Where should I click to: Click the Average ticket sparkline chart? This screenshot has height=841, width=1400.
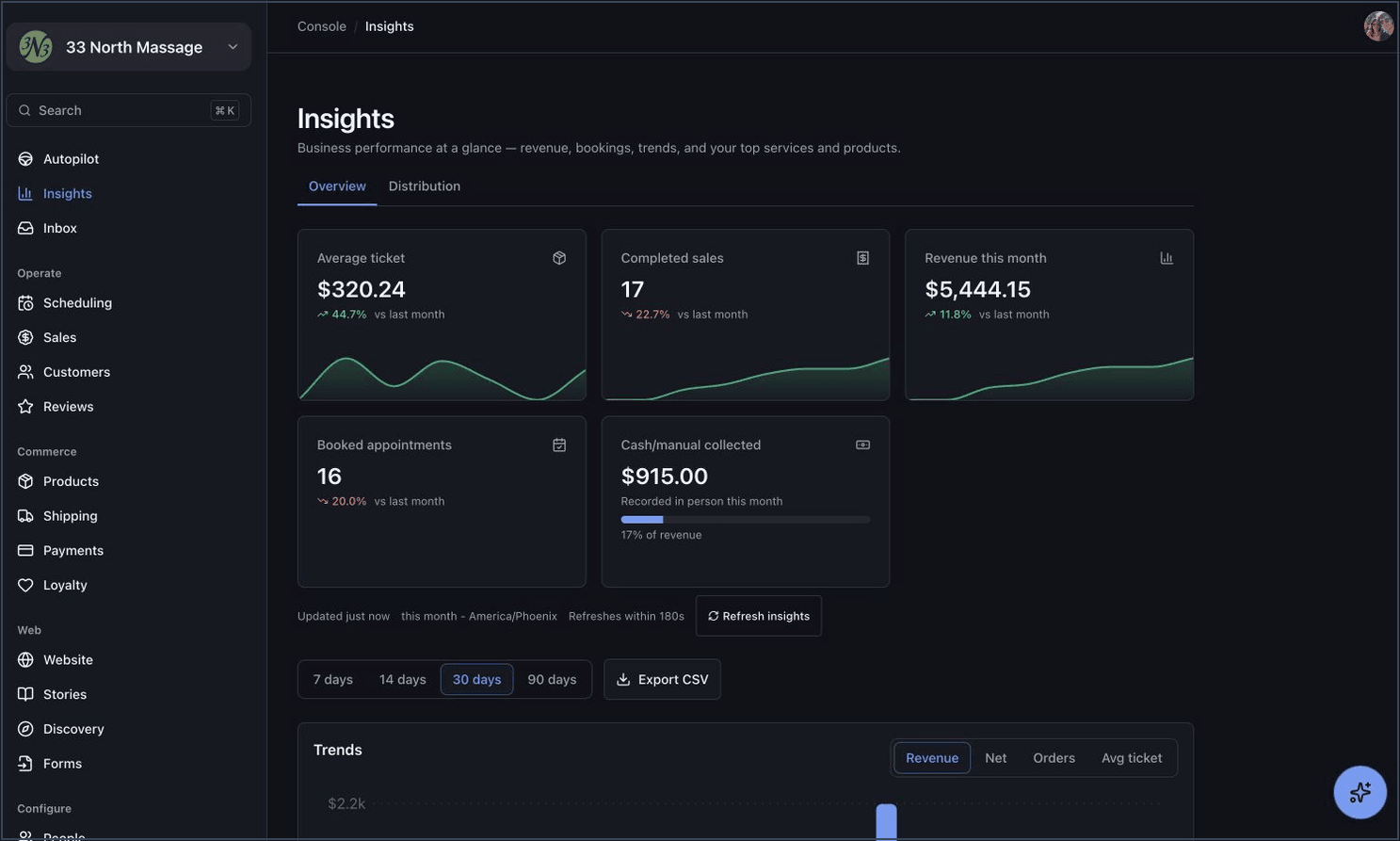[442, 377]
